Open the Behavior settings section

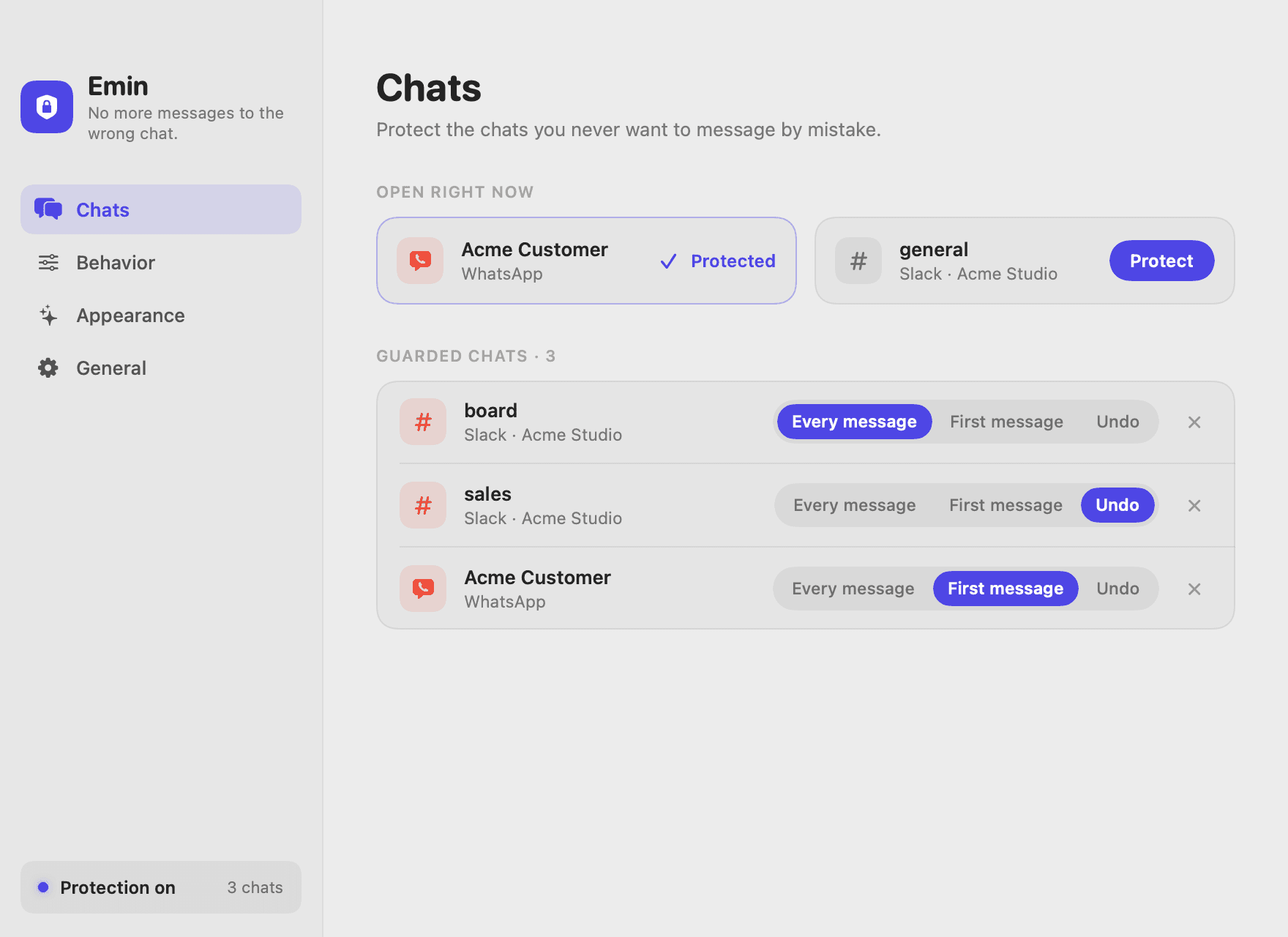(x=161, y=262)
